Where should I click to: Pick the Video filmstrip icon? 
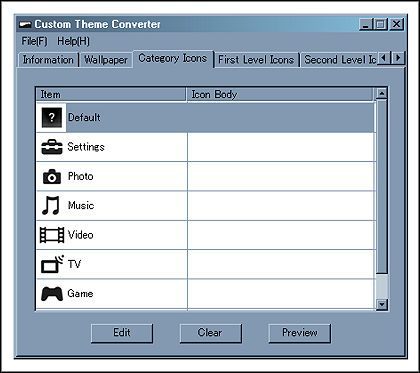point(52,235)
